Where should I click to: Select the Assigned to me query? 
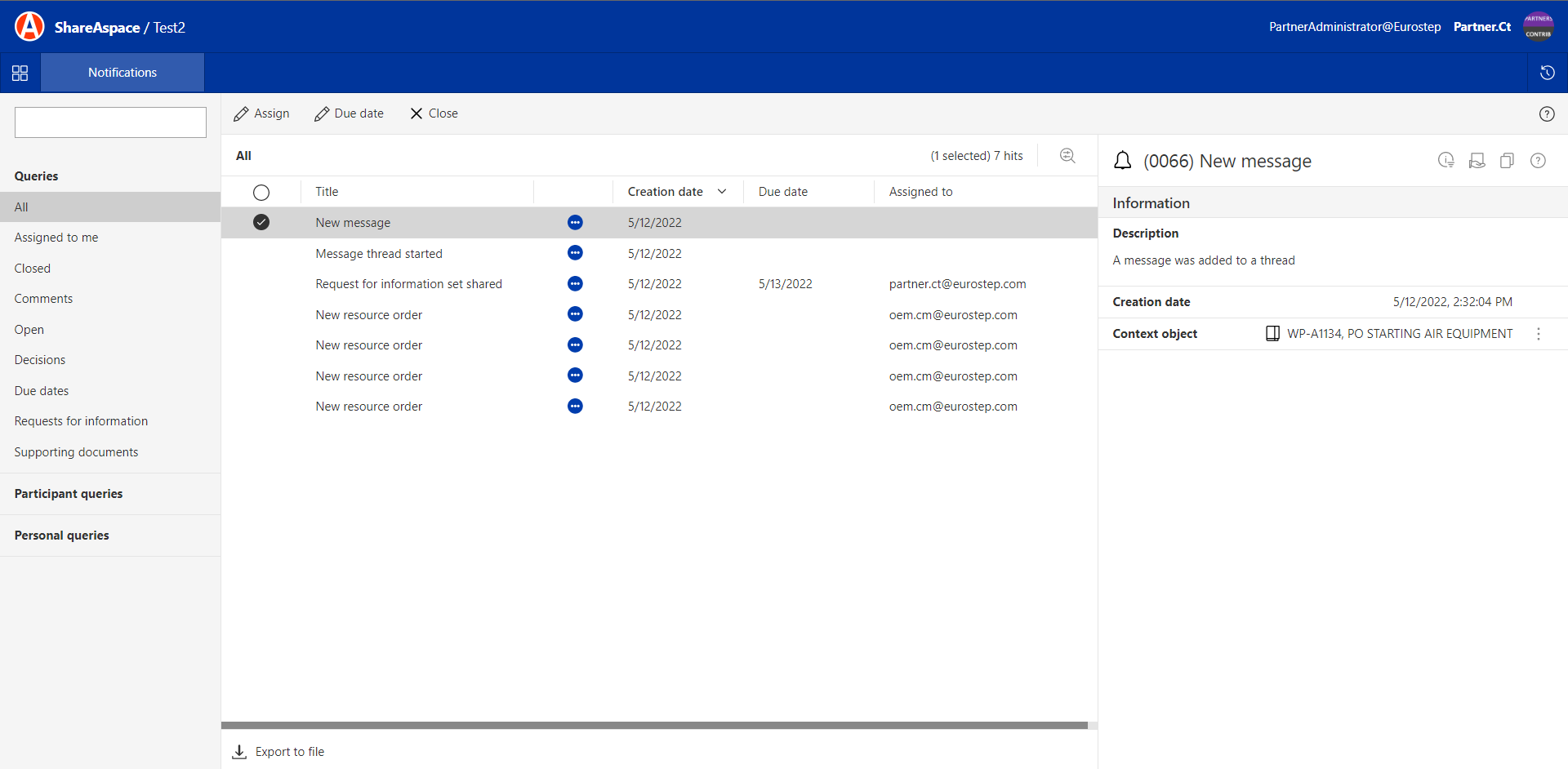tap(56, 238)
